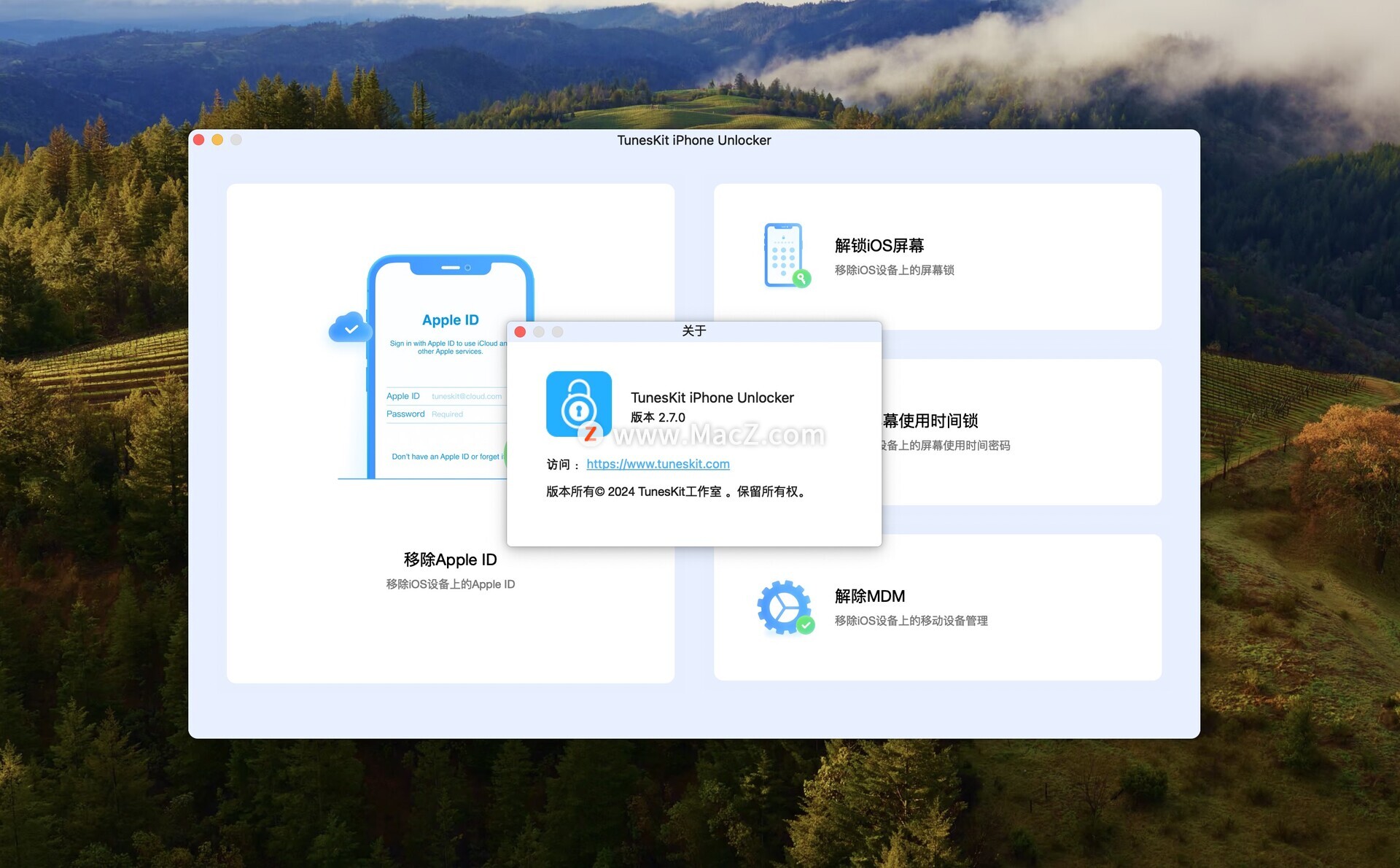Open the tuneskit.com website link

(x=658, y=464)
